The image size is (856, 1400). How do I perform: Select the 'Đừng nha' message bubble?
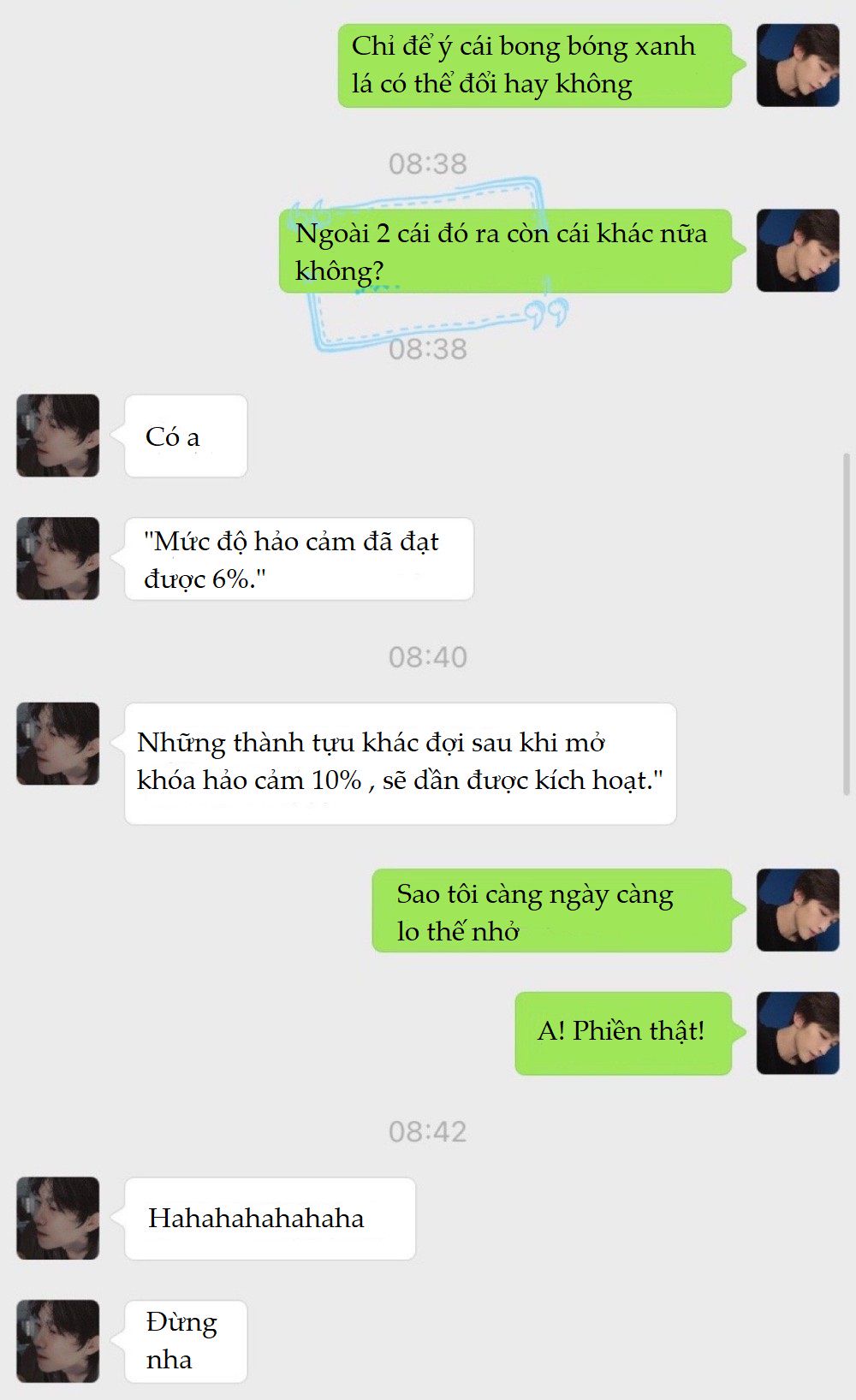click(x=186, y=1342)
